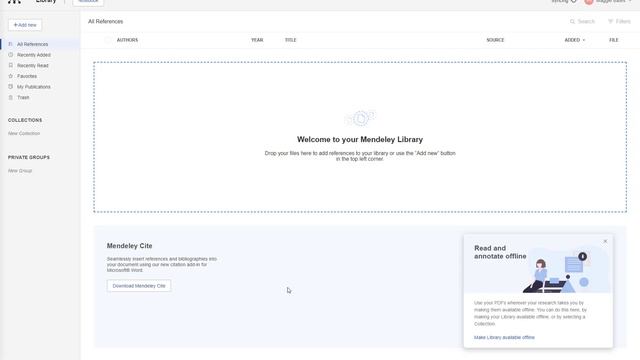Screen dimensions: 640x360
Task: Open the Recently Read list
Action: [x=33, y=65]
